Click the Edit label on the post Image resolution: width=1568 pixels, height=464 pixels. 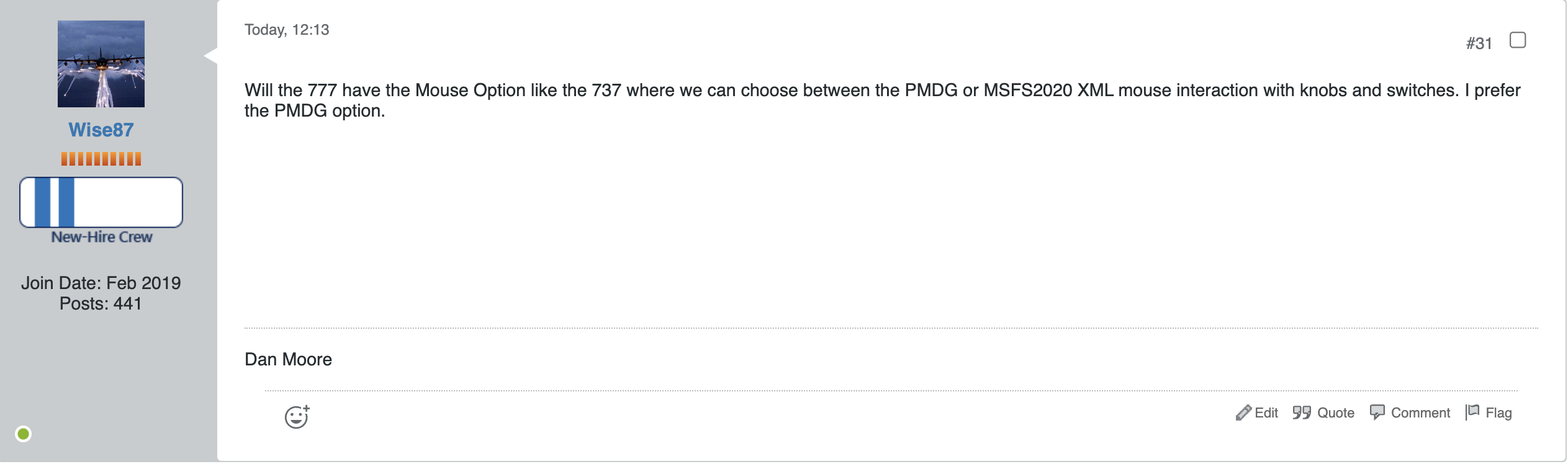coord(1266,413)
